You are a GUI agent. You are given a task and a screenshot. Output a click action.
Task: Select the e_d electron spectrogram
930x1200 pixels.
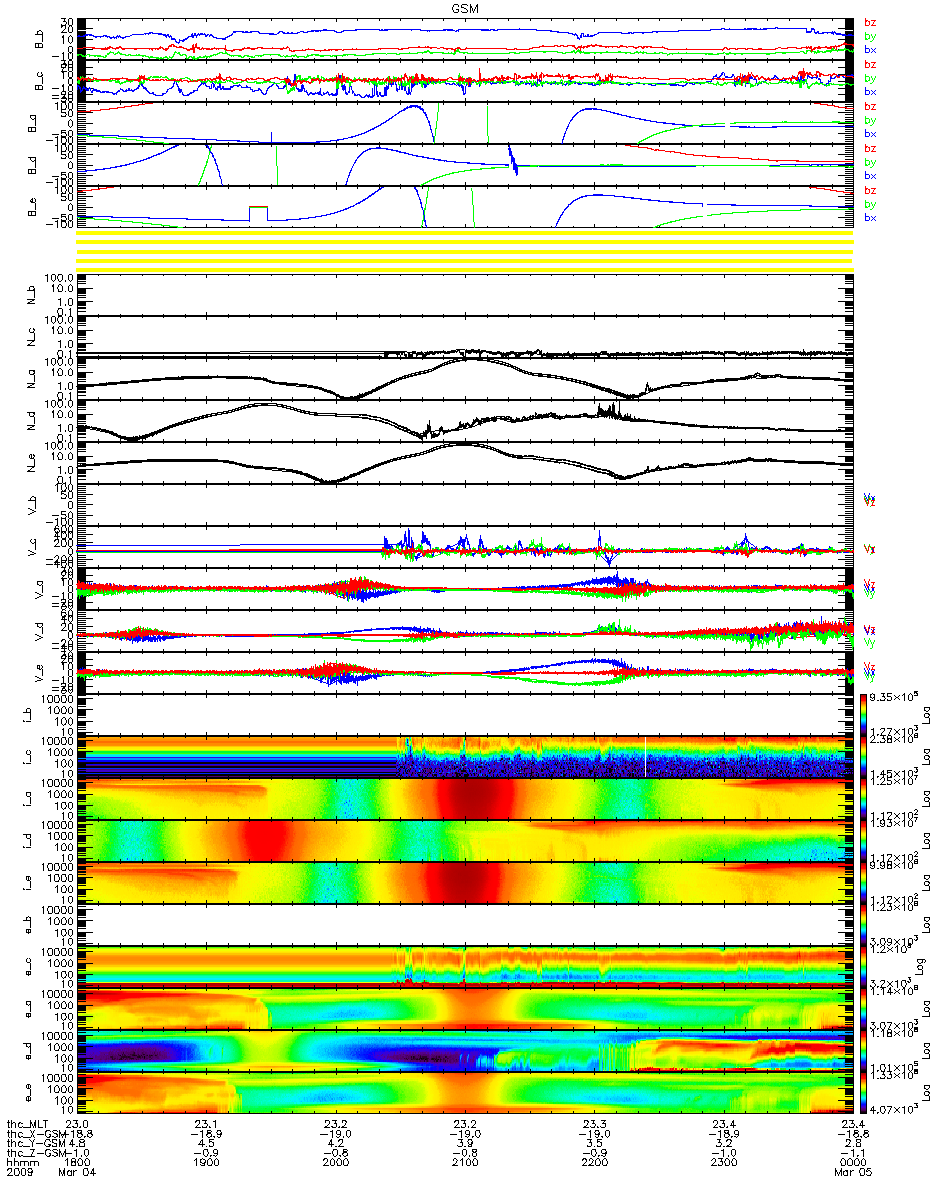tap(466, 1051)
